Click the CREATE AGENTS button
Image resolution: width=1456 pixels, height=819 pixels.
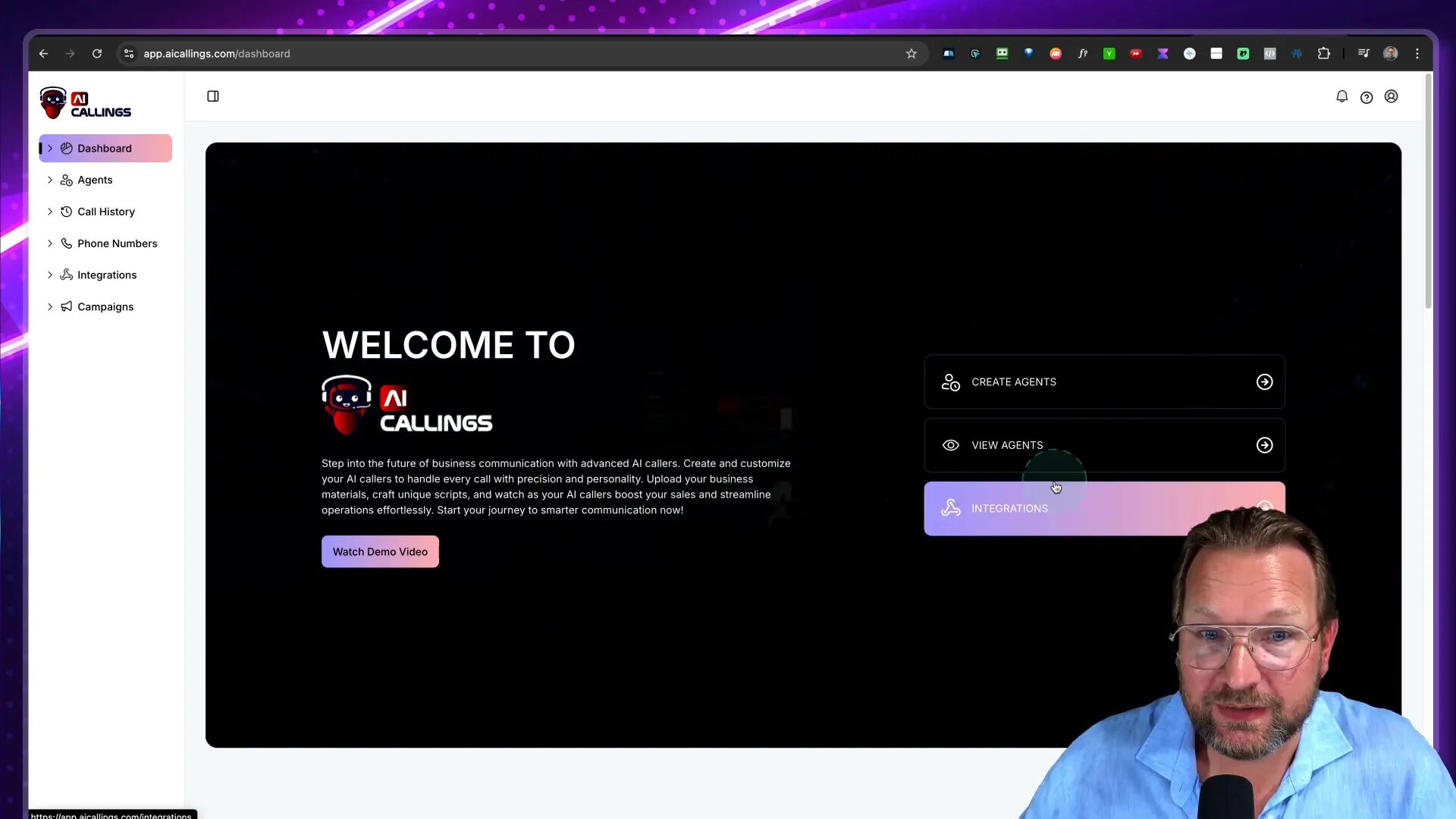[x=1106, y=381]
